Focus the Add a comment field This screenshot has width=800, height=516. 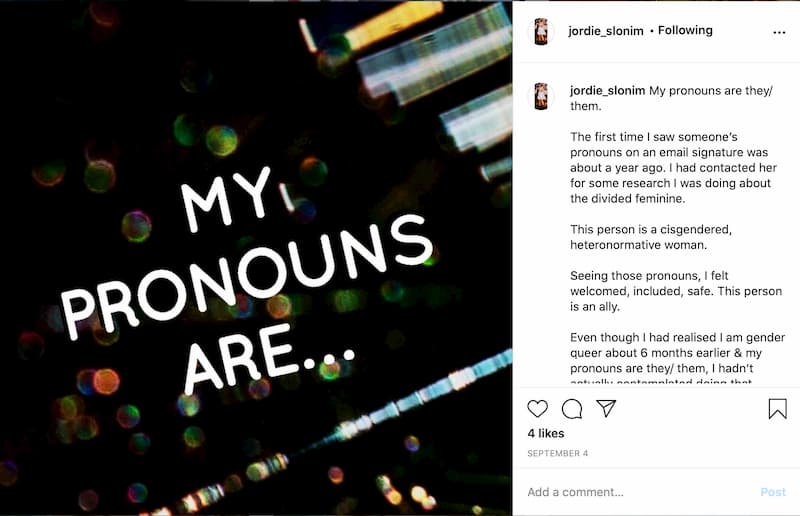[x=638, y=492]
